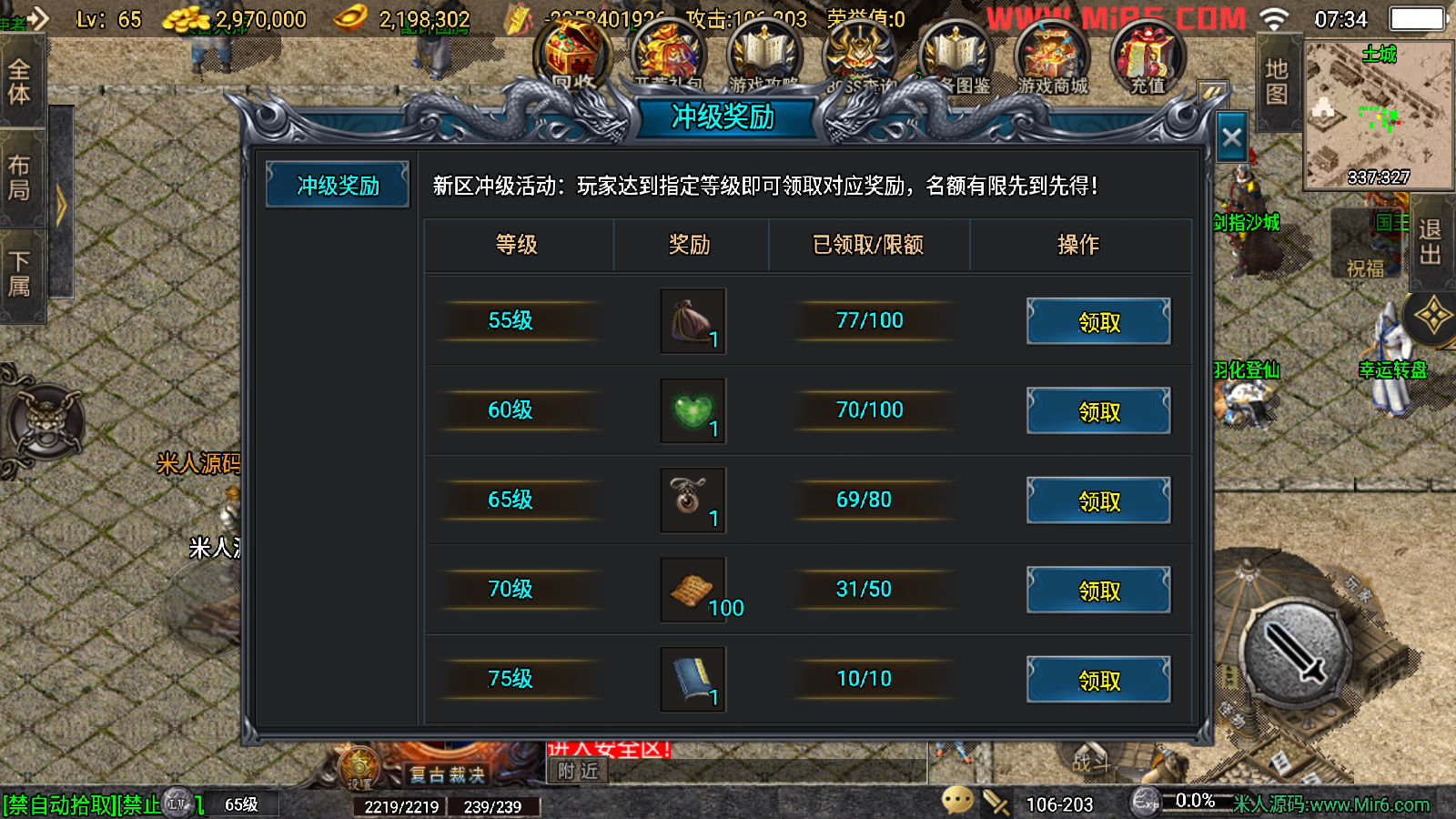The width and height of the screenshot is (1456, 819).
Task: Claim the 70级 reward with 领取
Action: click(x=1098, y=591)
